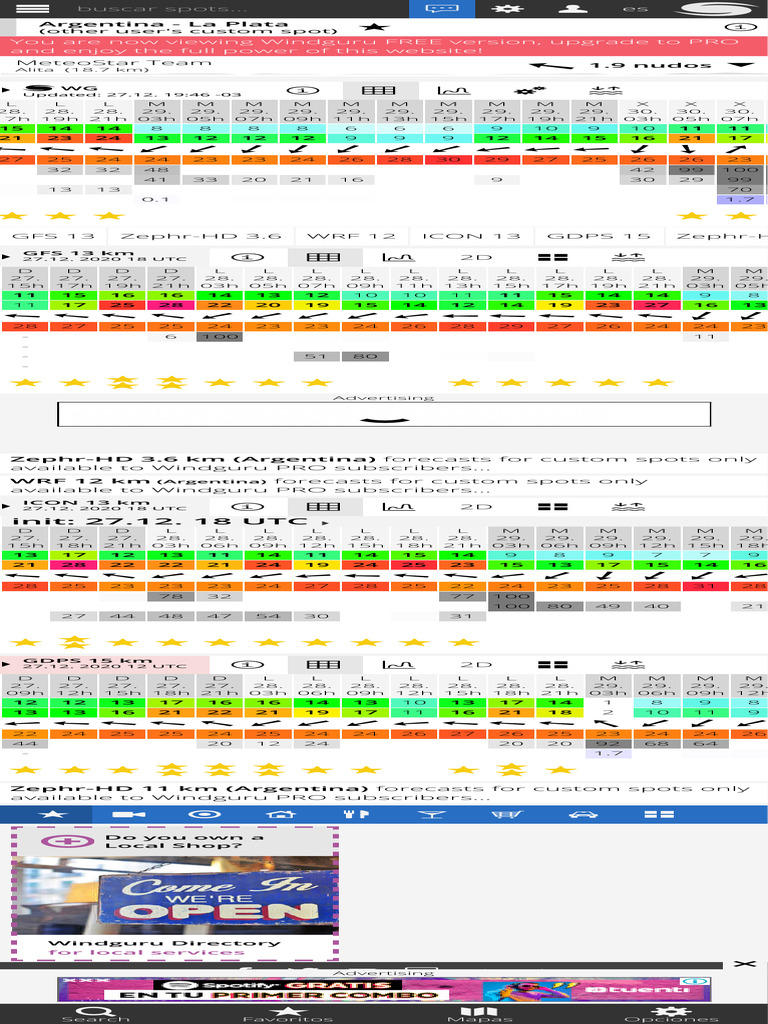Open grid layout icon for ICON 13 km
This screenshot has height=1024, width=768.
pyautogui.click(x=552, y=507)
